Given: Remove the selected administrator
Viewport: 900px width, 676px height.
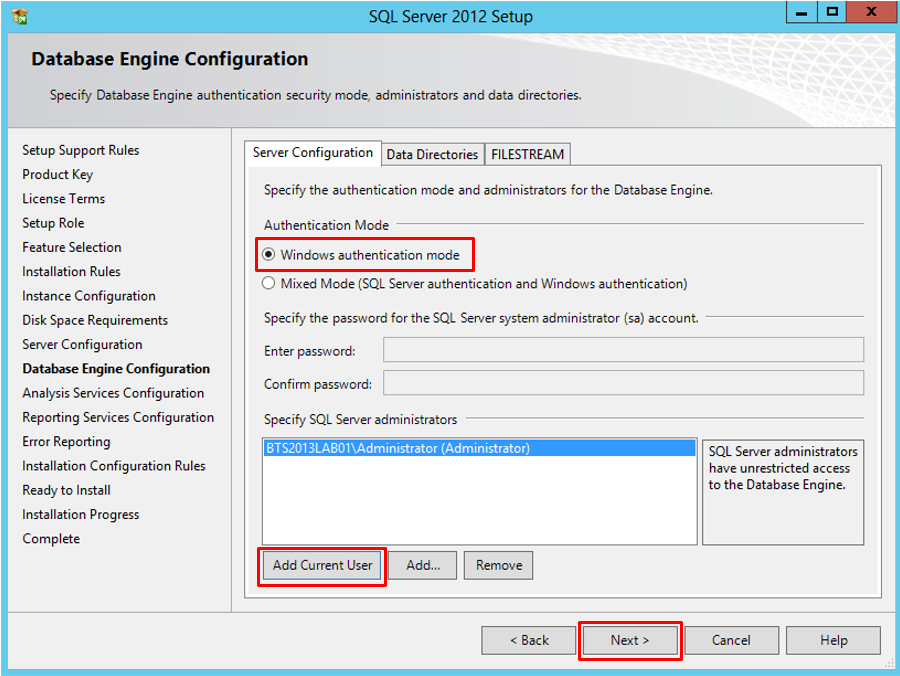Looking at the screenshot, I should (498, 565).
